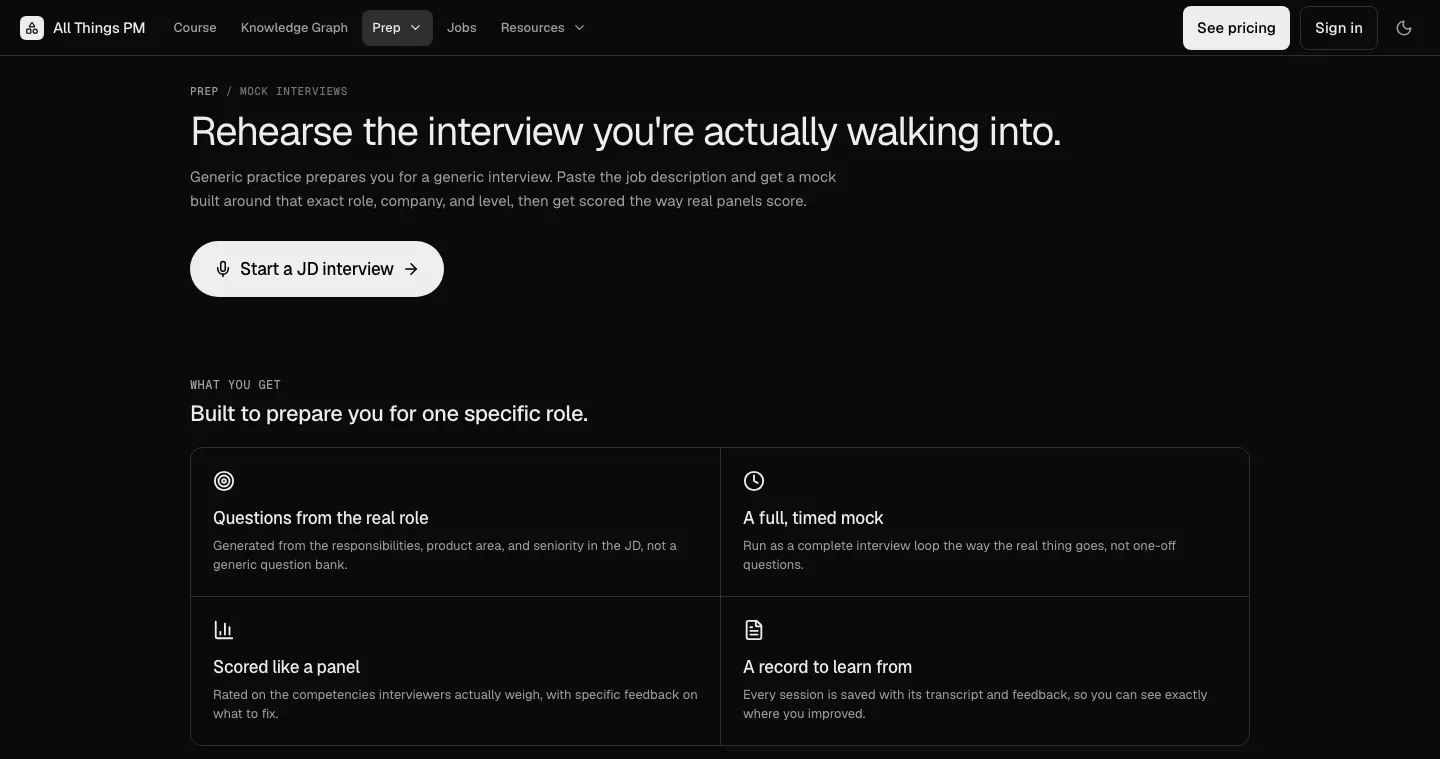
Task: Click the Sign in button
Action: [x=1339, y=28]
